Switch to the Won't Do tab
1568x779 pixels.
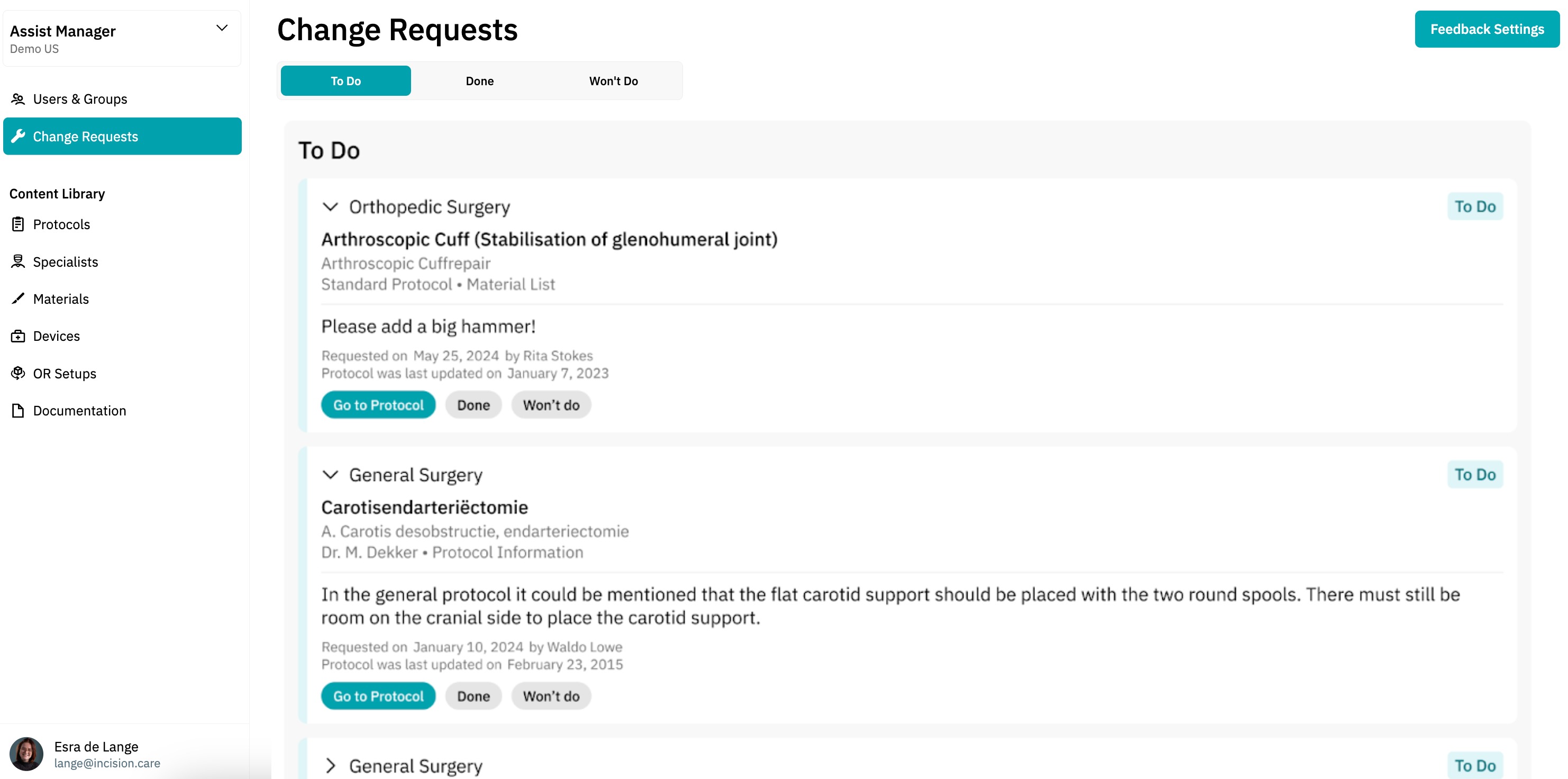(613, 81)
